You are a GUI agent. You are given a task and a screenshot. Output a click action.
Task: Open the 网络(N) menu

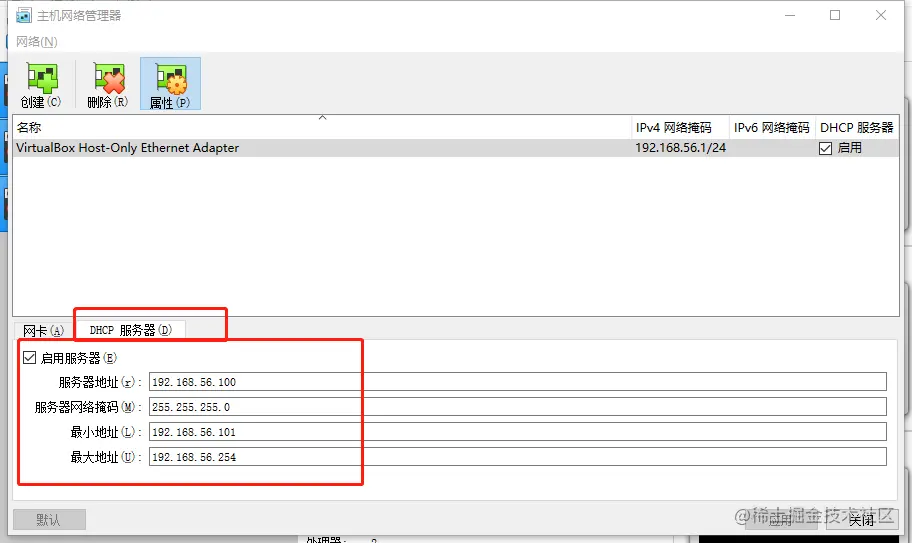37,41
